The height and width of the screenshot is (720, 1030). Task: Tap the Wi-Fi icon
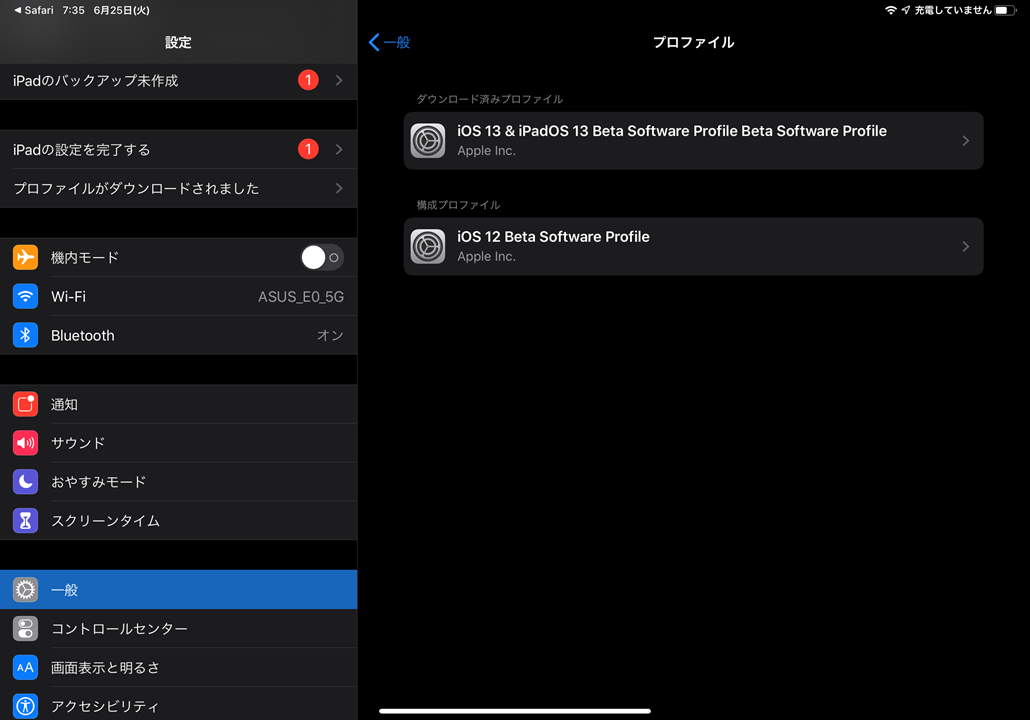(25, 296)
